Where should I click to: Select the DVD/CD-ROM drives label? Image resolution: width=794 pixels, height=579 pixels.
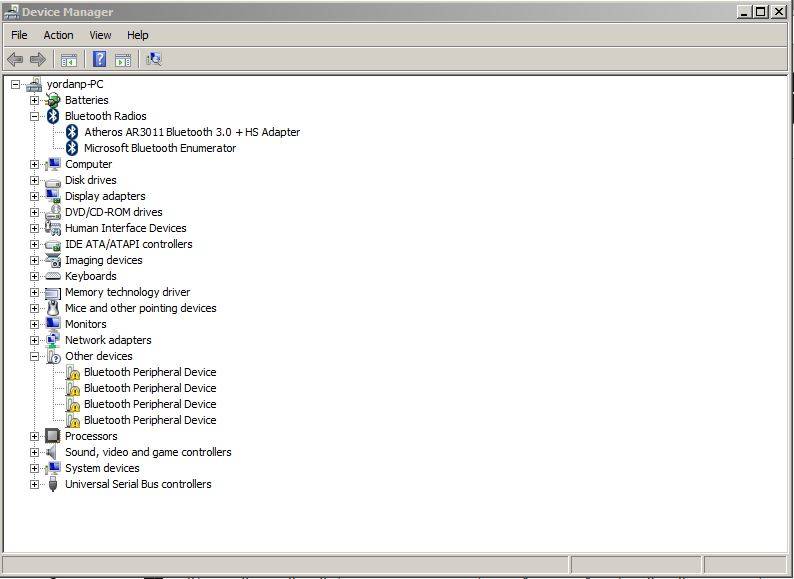click(113, 212)
